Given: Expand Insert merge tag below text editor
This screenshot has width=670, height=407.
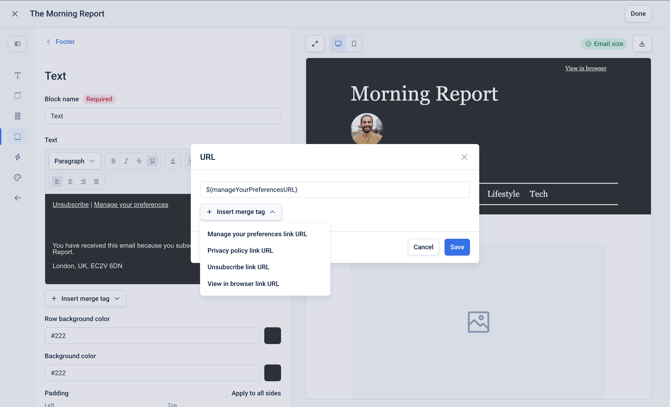Looking at the screenshot, I should (x=85, y=299).
